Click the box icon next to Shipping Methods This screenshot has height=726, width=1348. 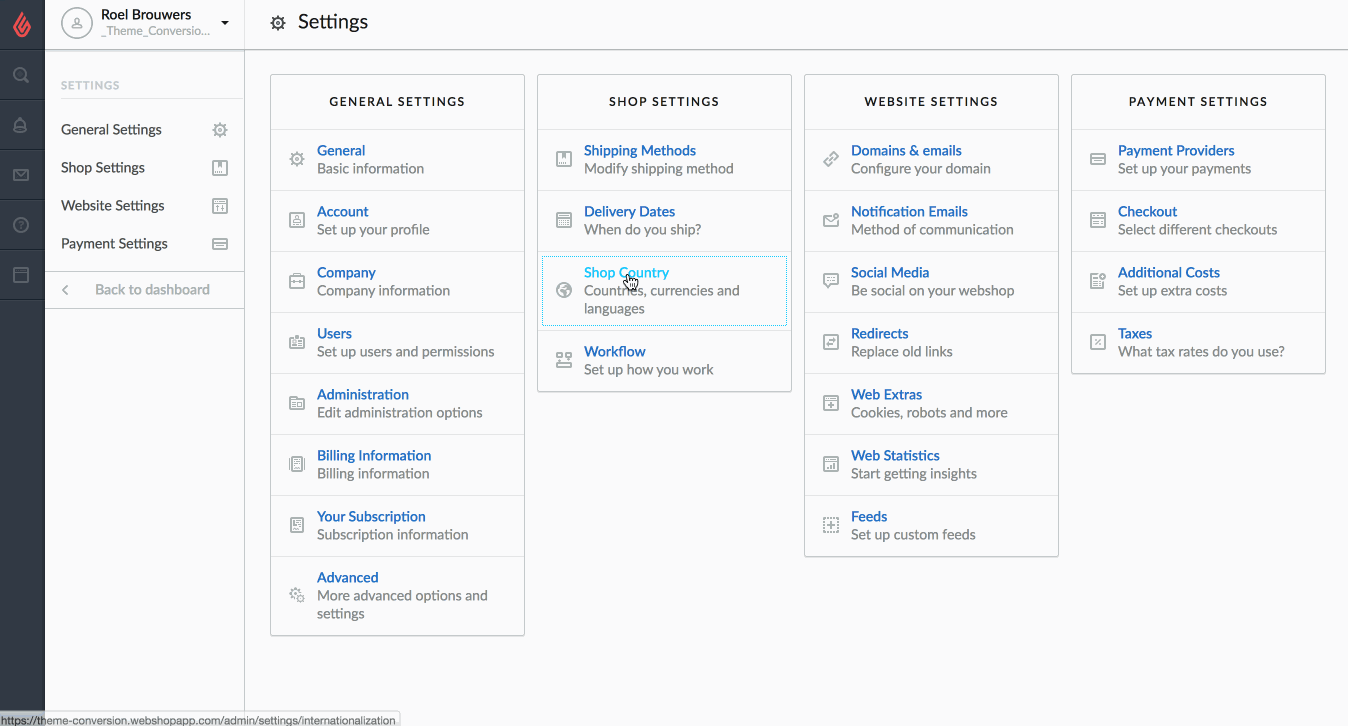(x=564, y=159)
